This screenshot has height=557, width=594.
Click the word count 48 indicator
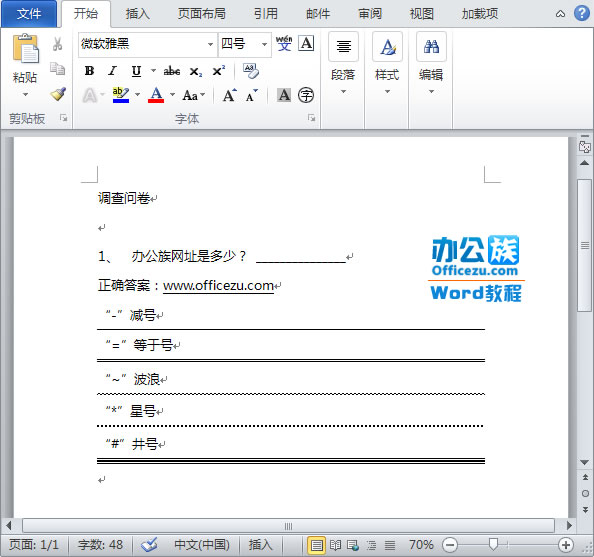coord(100,545)
